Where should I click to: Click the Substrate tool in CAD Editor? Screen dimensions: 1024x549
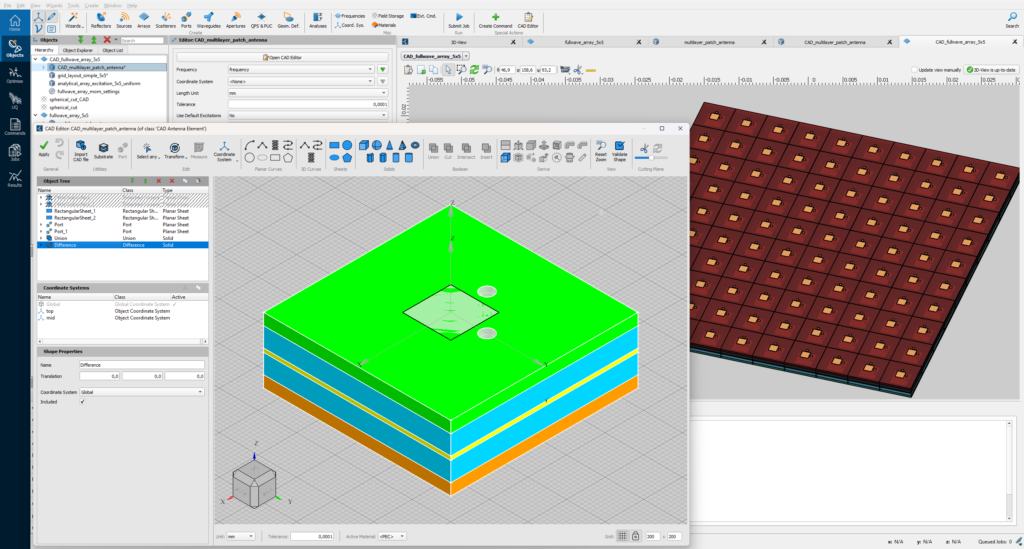103,151
